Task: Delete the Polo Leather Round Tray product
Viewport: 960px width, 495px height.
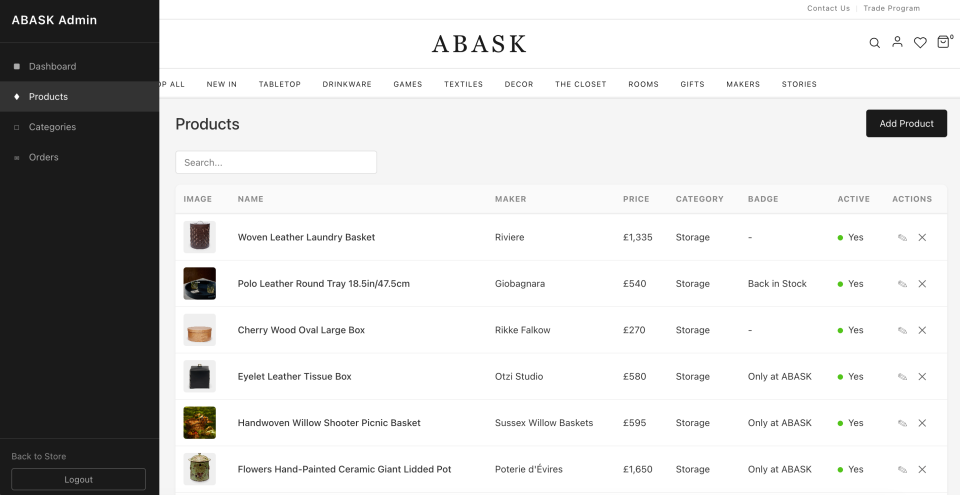Action: (x=922, y=284)
